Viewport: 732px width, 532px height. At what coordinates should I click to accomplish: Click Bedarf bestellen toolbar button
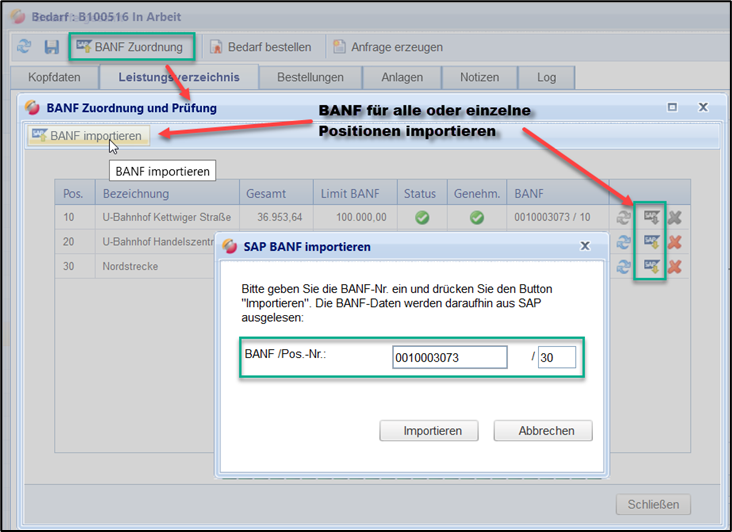[x=261, y=47]
